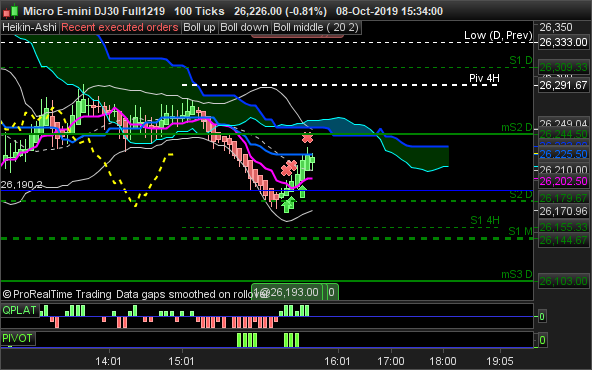Select the S1 M line label

click(x=520, y=231)
